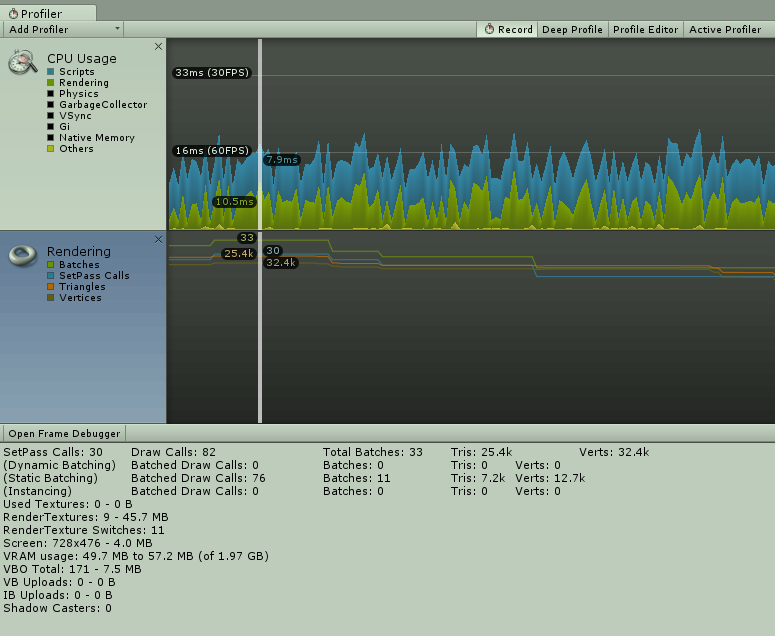The width and height of the screenshot is (775, 636).
Task: Click the Rendering torus icon
Action: click(23, 255)
